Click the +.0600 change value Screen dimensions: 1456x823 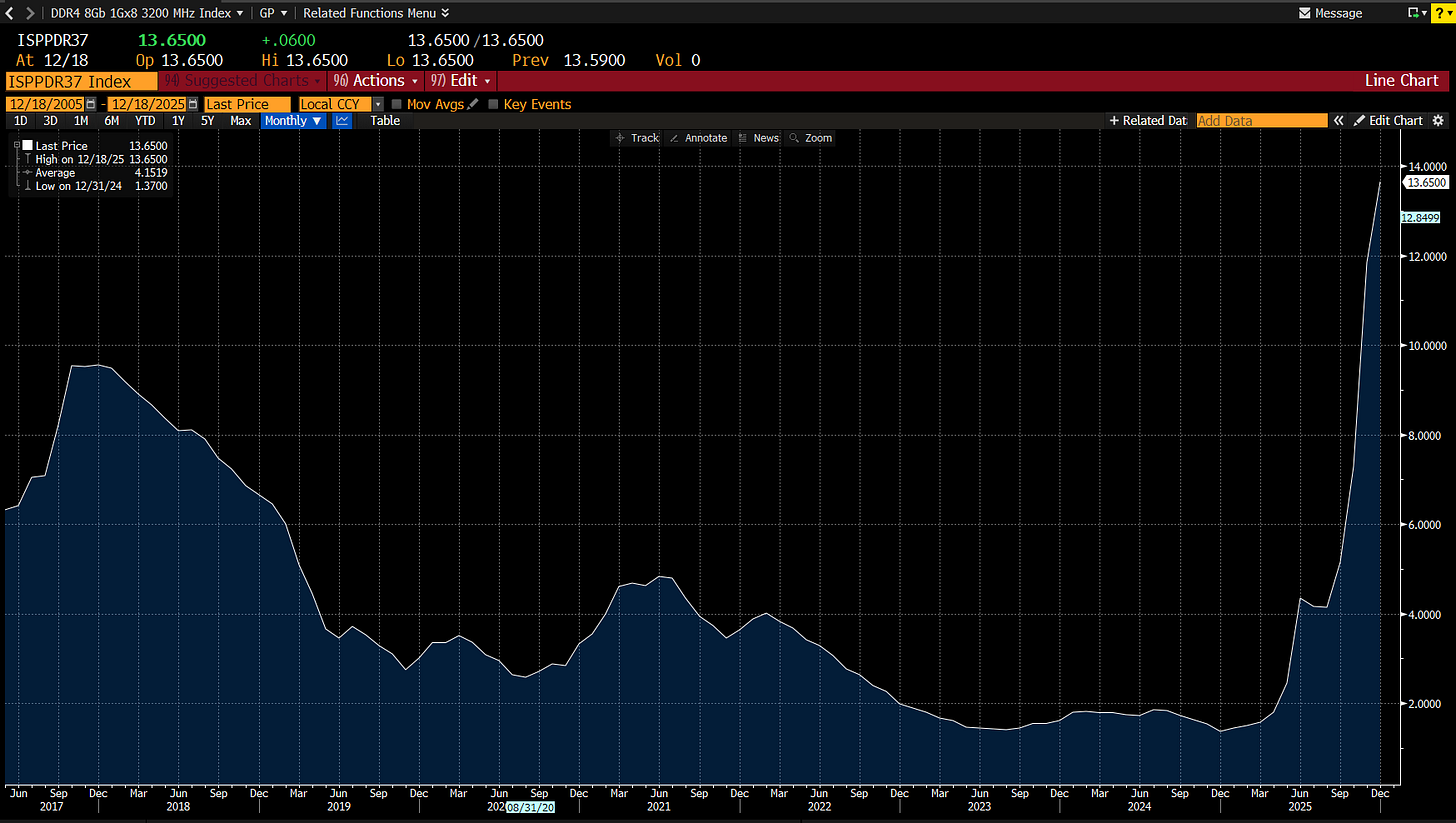(287, 40)
